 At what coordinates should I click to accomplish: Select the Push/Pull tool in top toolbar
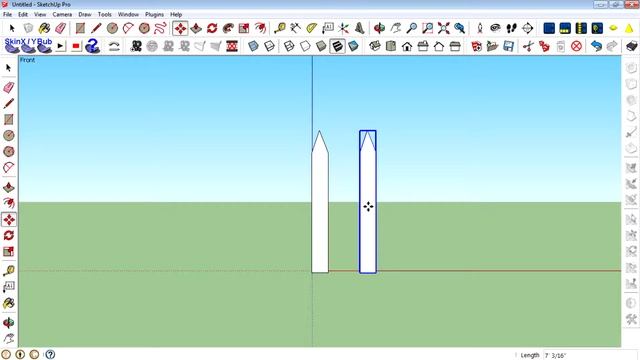pyautogui.click(x=196, y=28)
